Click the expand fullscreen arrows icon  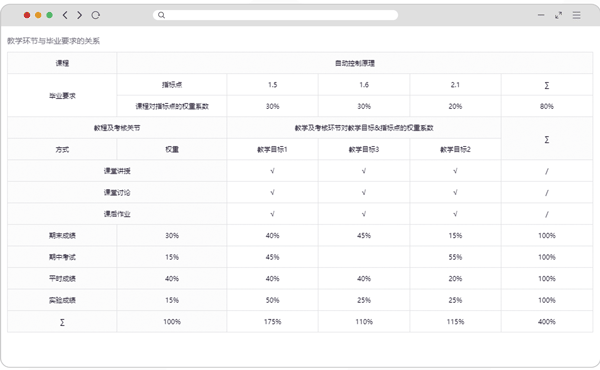pos(559,15)
